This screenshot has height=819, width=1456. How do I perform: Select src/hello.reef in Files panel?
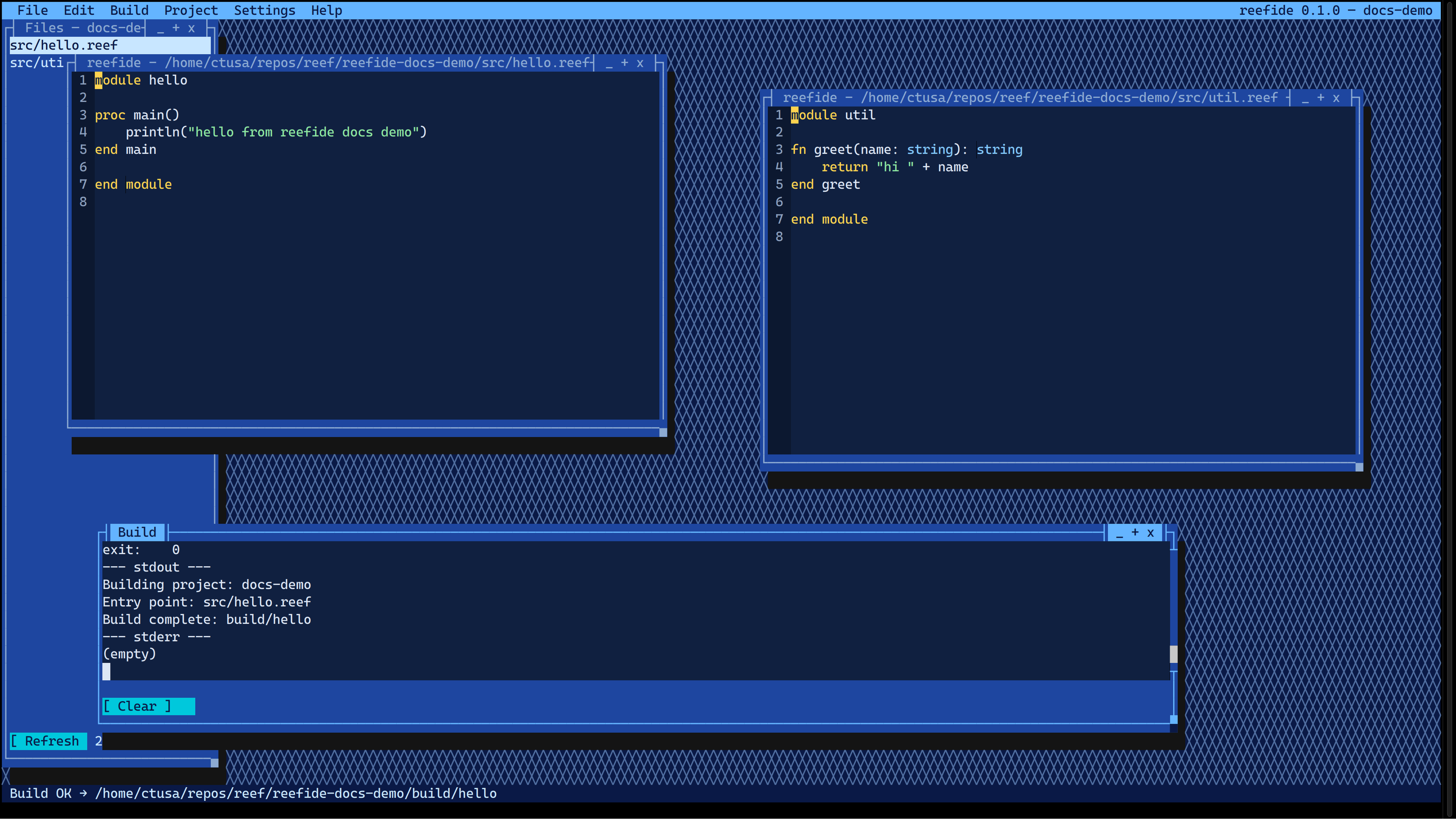(110, 45)
